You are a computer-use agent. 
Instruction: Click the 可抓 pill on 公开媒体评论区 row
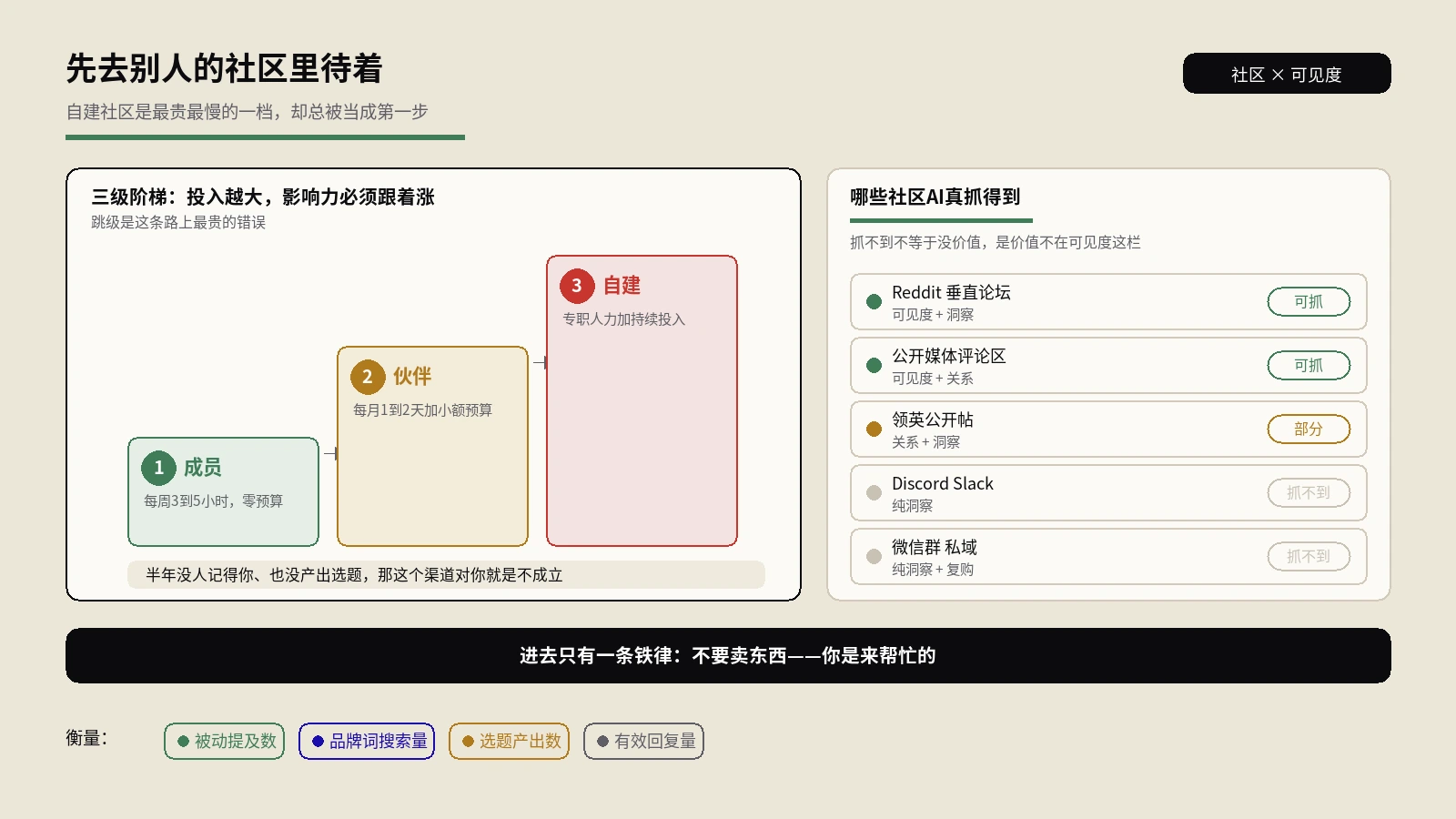(1309, 366)
